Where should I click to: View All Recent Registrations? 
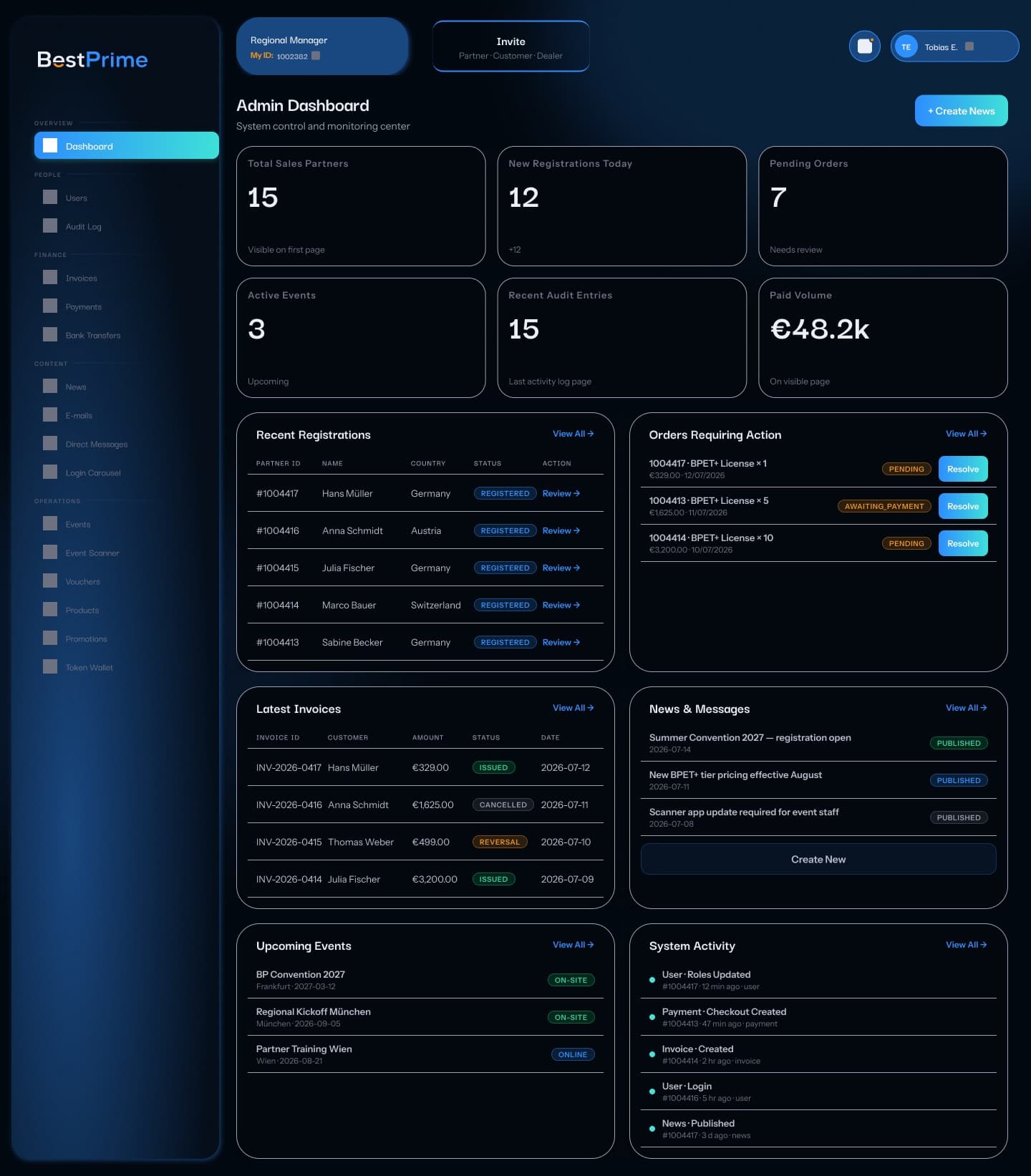(573, 434)
